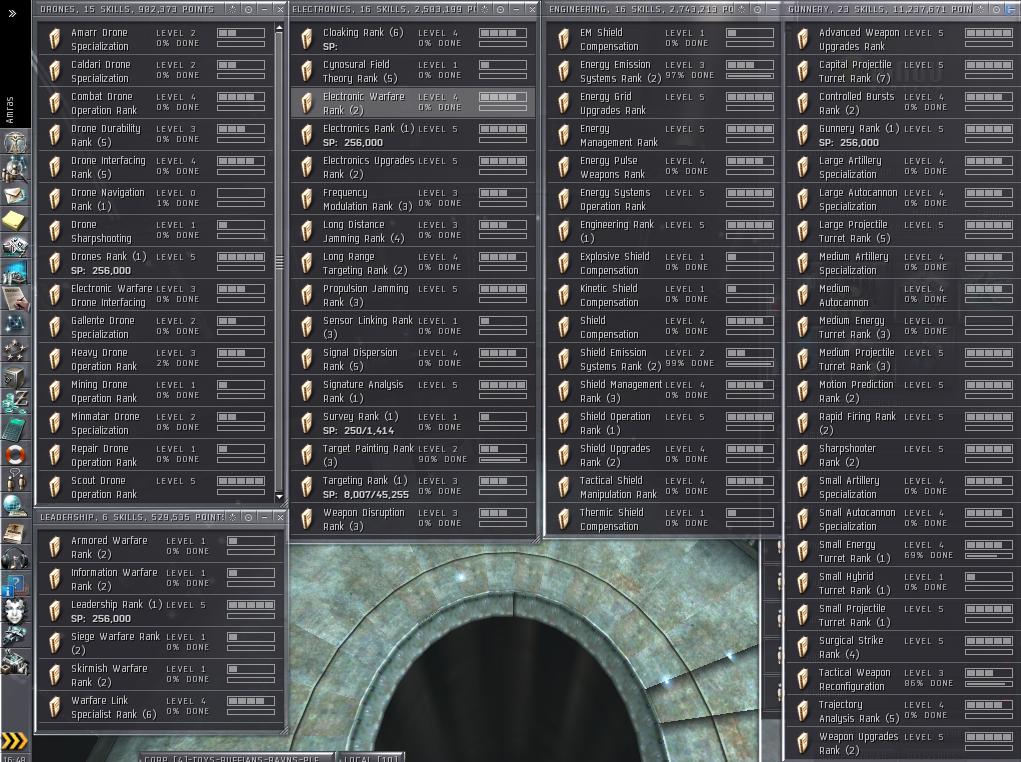Click the Cloaking skill book icon
Image resolution: width=1021 pixels, height=762 pixels.
(x=307, y=39)
